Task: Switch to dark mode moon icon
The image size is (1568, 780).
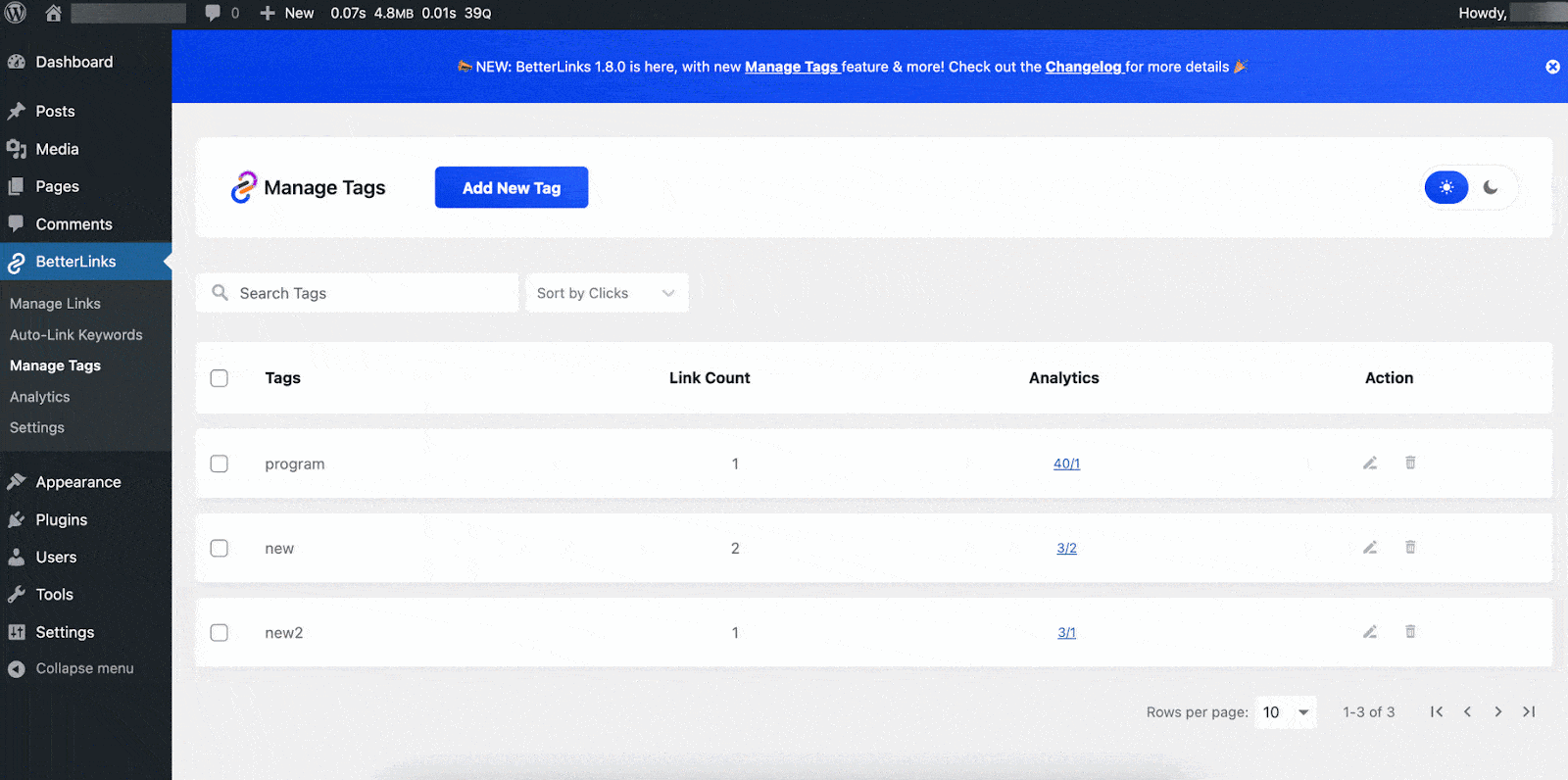Action: (x=1491, y=187)
